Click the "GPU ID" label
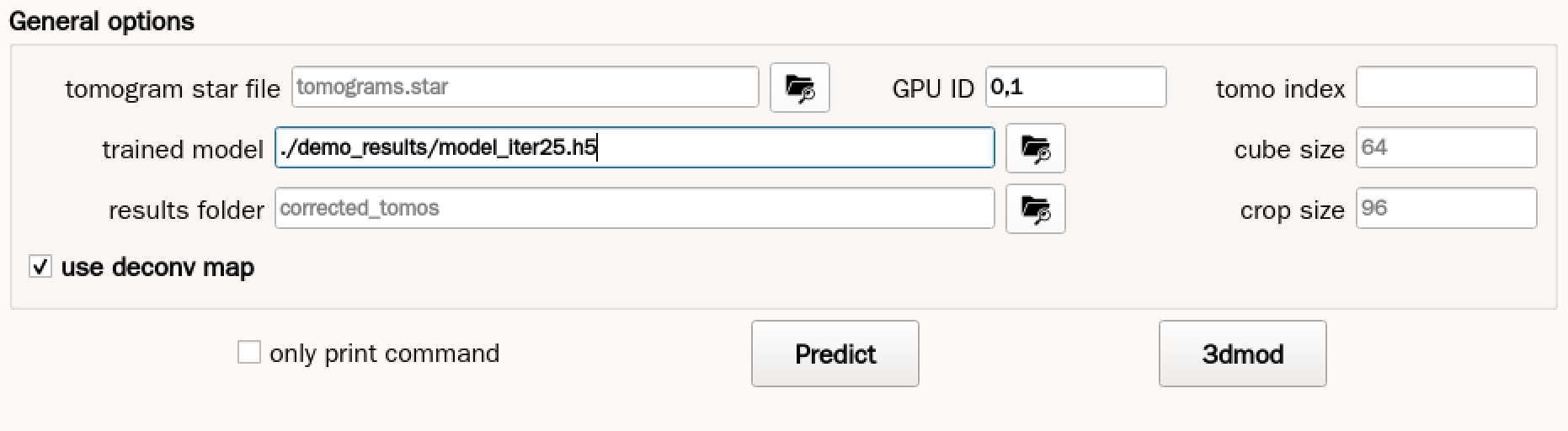This screenshot has height=431, width=1568. (933, 88)
